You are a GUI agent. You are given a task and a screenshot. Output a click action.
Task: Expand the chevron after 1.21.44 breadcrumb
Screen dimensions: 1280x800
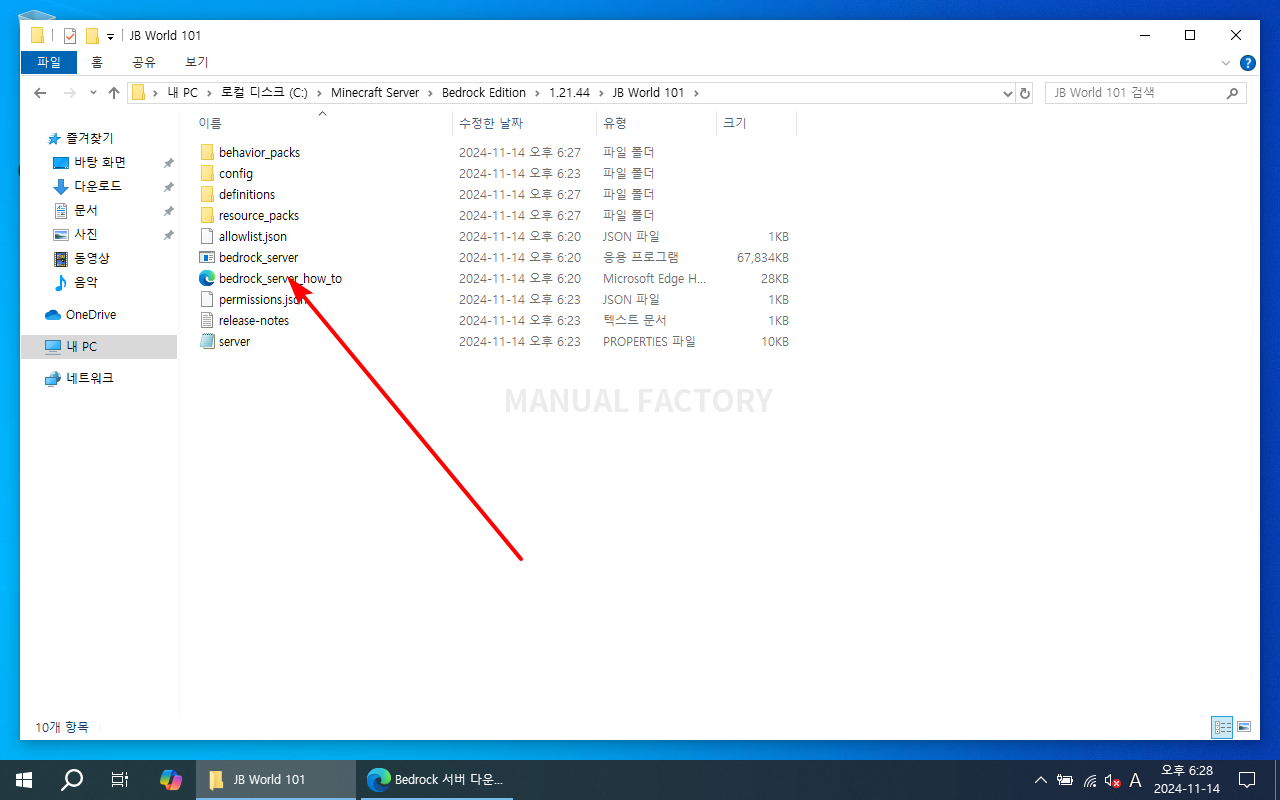[601, 93]
